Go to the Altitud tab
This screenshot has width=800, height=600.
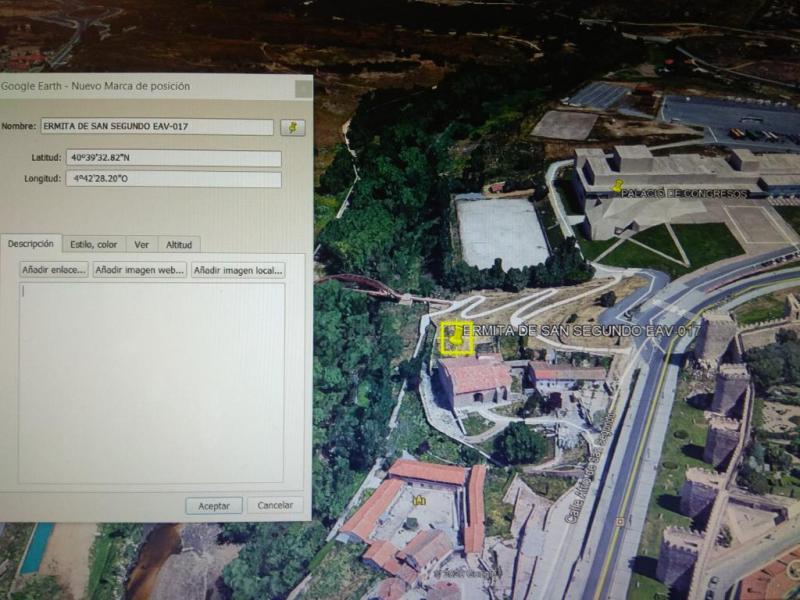[x=179, y=244]
